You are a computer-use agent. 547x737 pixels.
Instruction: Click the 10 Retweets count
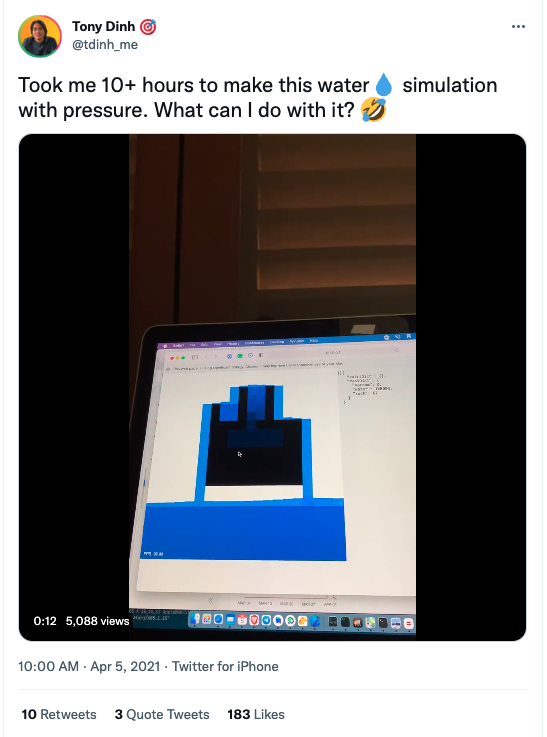(59, 714)
